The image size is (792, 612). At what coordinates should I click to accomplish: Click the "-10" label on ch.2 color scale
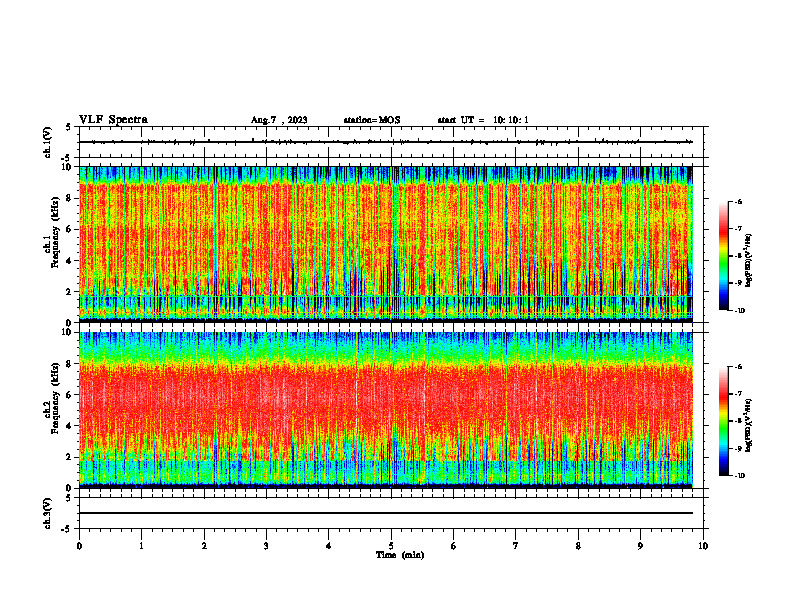coord(739,476)
